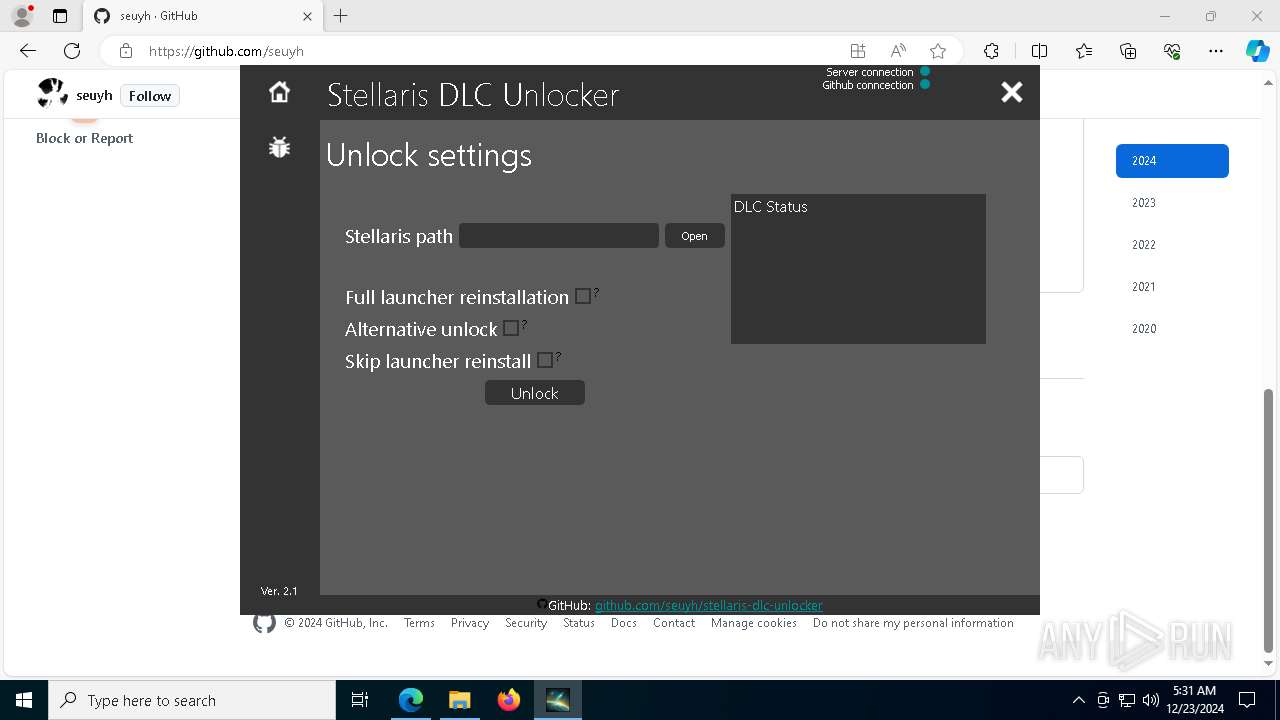Open Browser essentials icon
The image size is (1280, 720).
1172,51
